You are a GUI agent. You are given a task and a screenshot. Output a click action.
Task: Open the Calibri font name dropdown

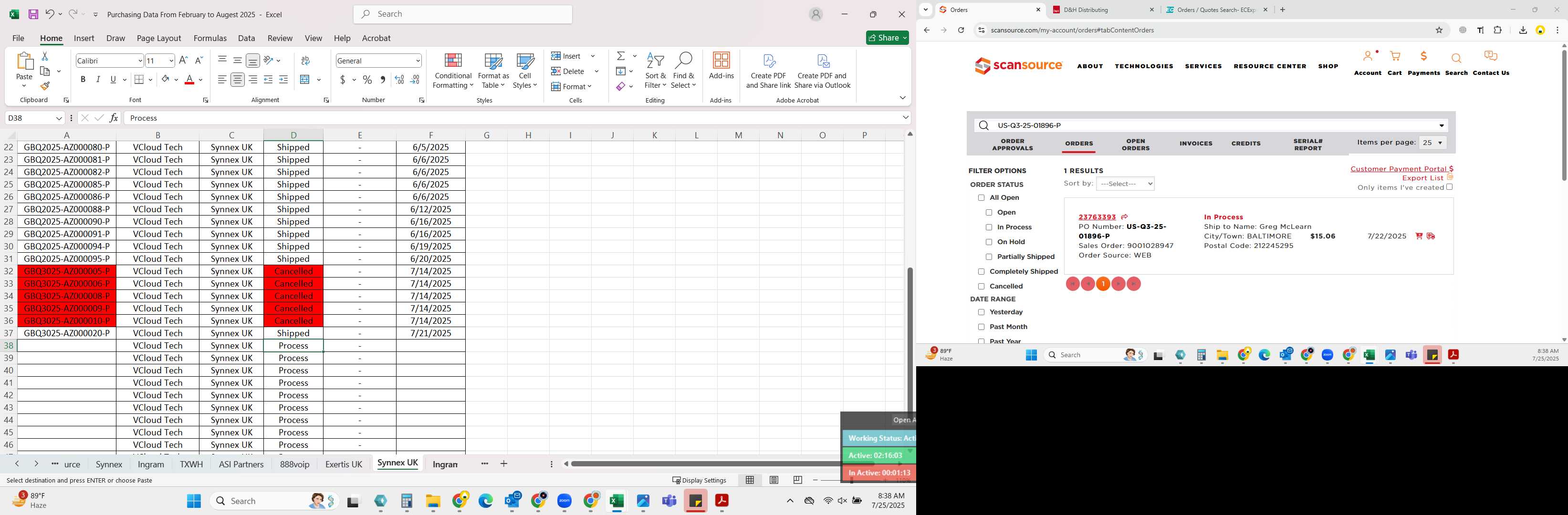point(140,61)
